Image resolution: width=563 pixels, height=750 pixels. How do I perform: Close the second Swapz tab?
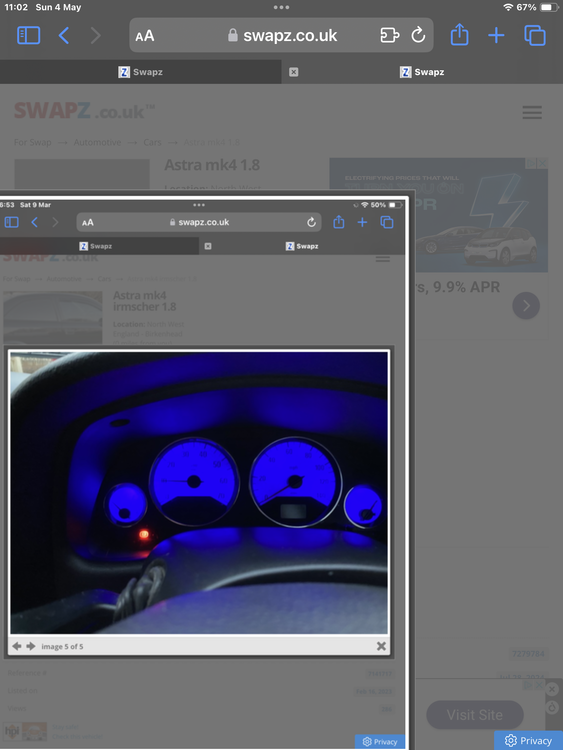click(x=294, y=72)
